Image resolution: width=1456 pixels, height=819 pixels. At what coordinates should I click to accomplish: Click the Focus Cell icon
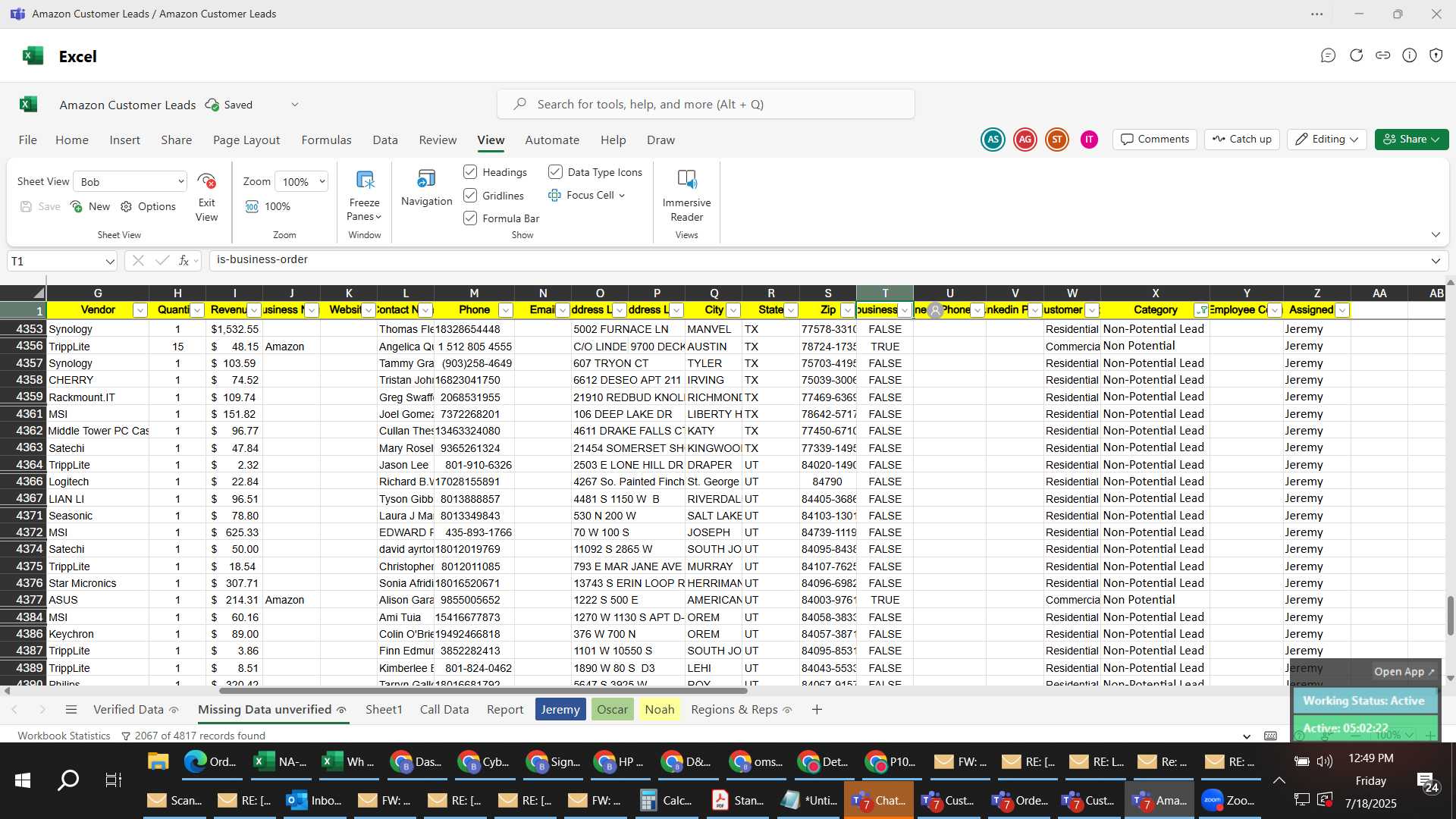pos(554,195)
